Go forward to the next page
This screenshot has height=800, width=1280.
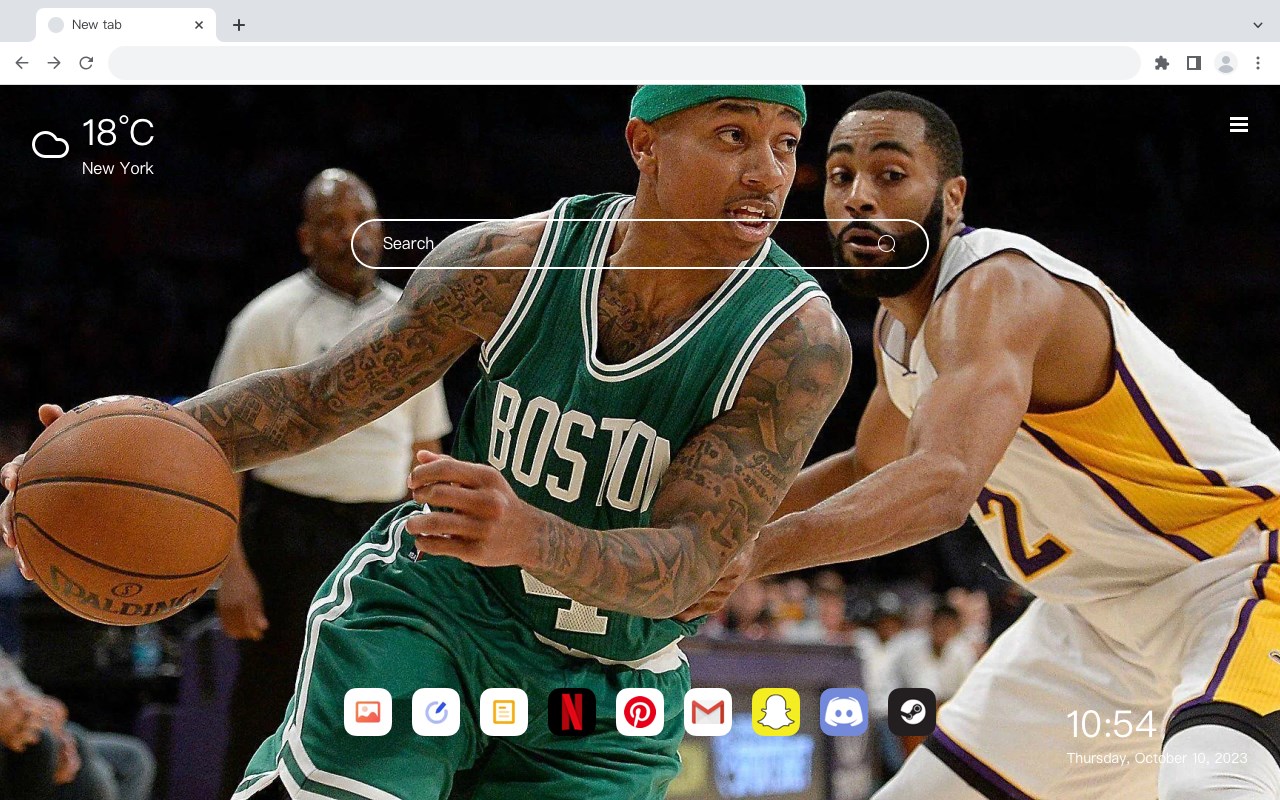pos(54,63)
